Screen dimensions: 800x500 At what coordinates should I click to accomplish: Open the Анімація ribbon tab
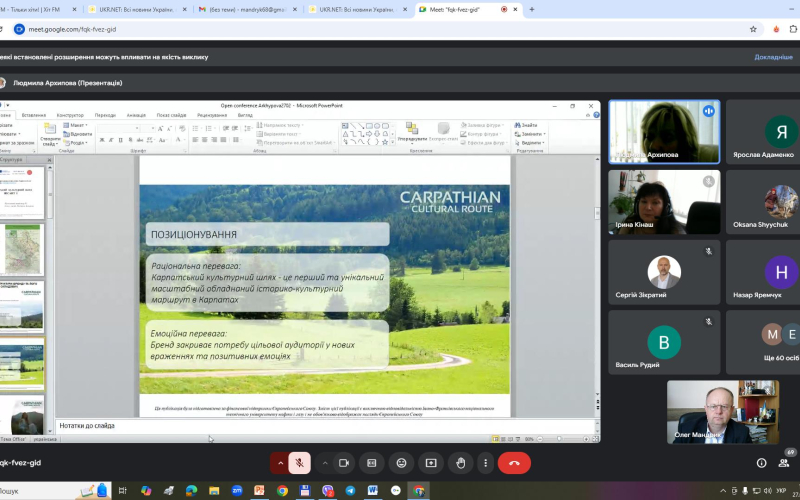coord(136,115)
